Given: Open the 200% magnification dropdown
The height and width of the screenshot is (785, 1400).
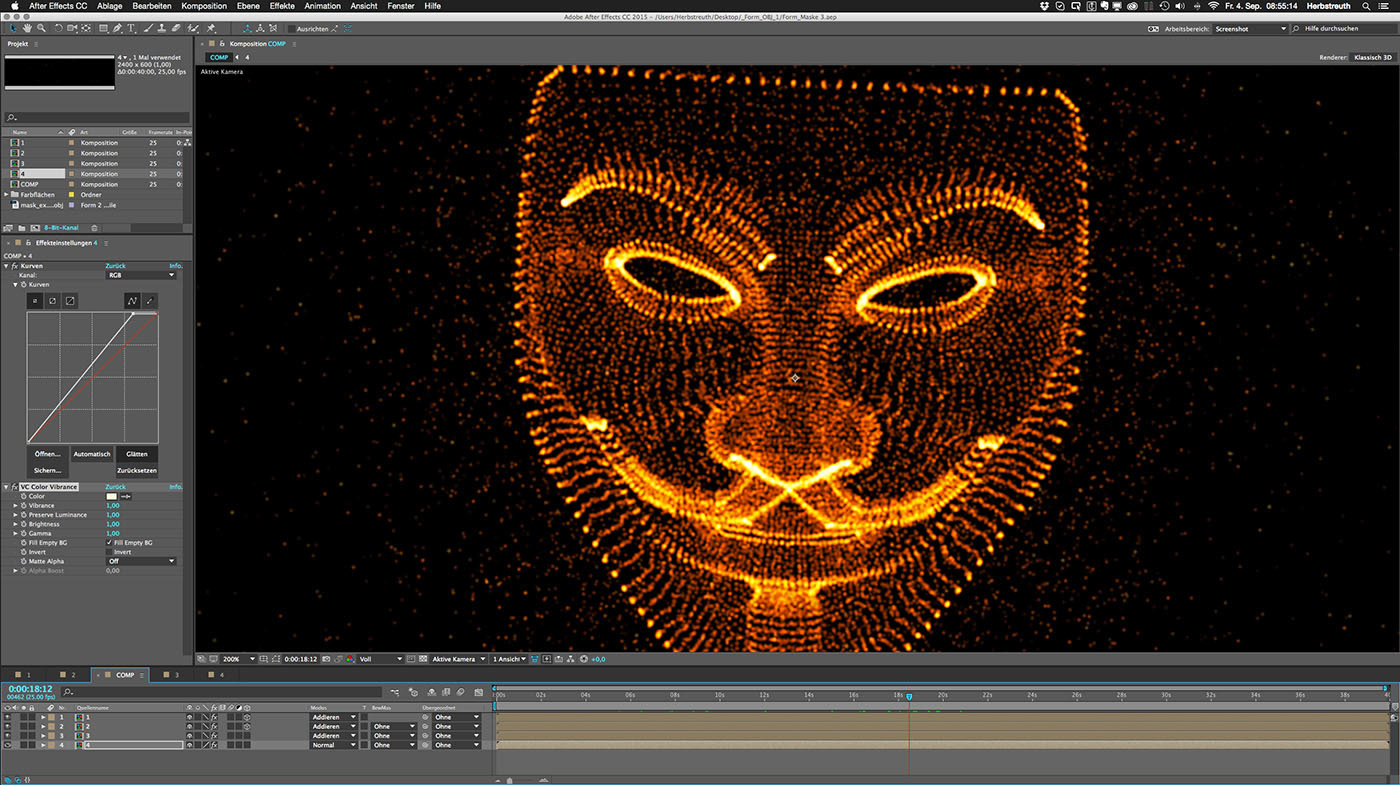Looking at the screenshot, I should tap(238, 659).
